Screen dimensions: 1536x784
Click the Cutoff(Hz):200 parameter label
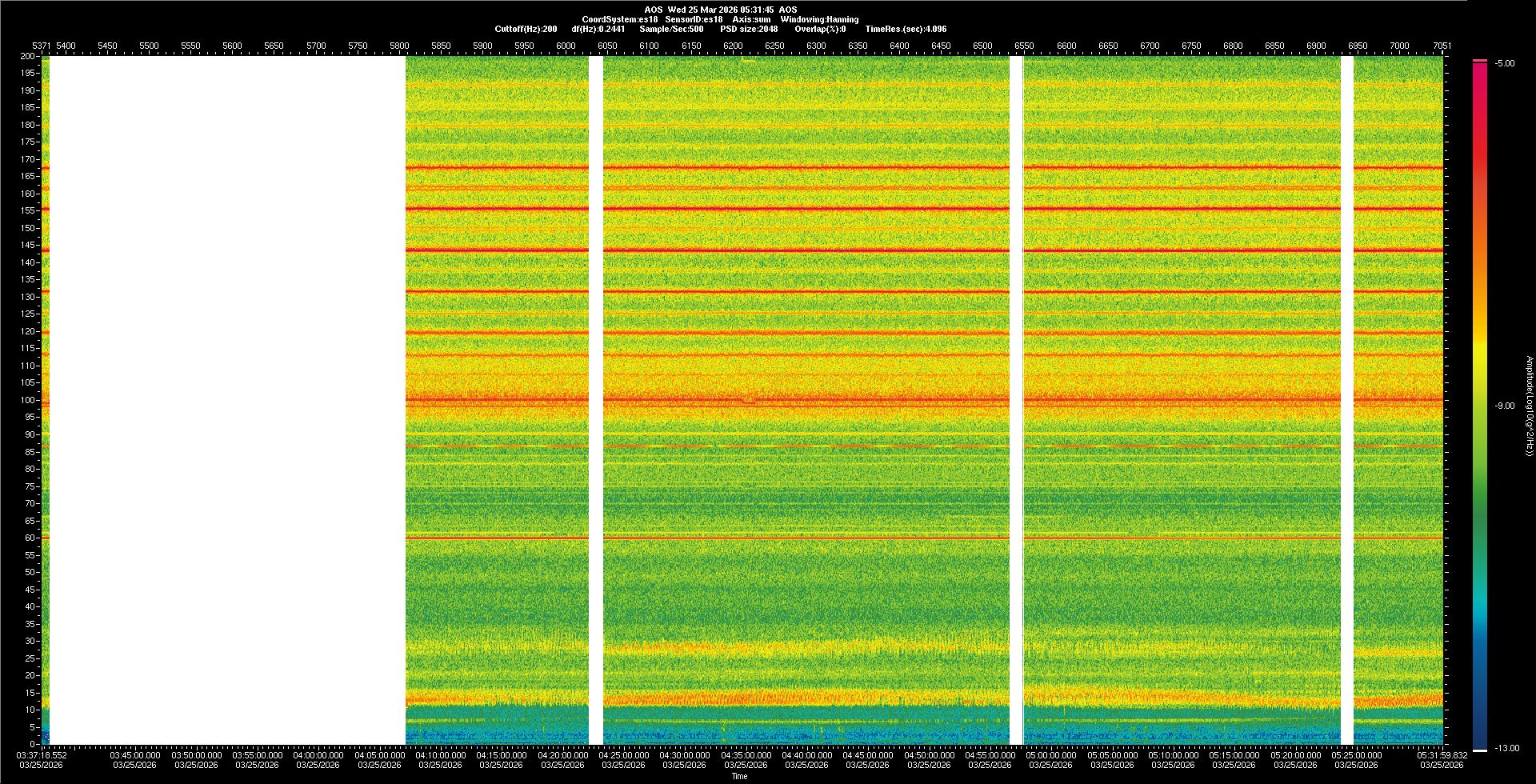pyautogui.click(x=526, y=29)
